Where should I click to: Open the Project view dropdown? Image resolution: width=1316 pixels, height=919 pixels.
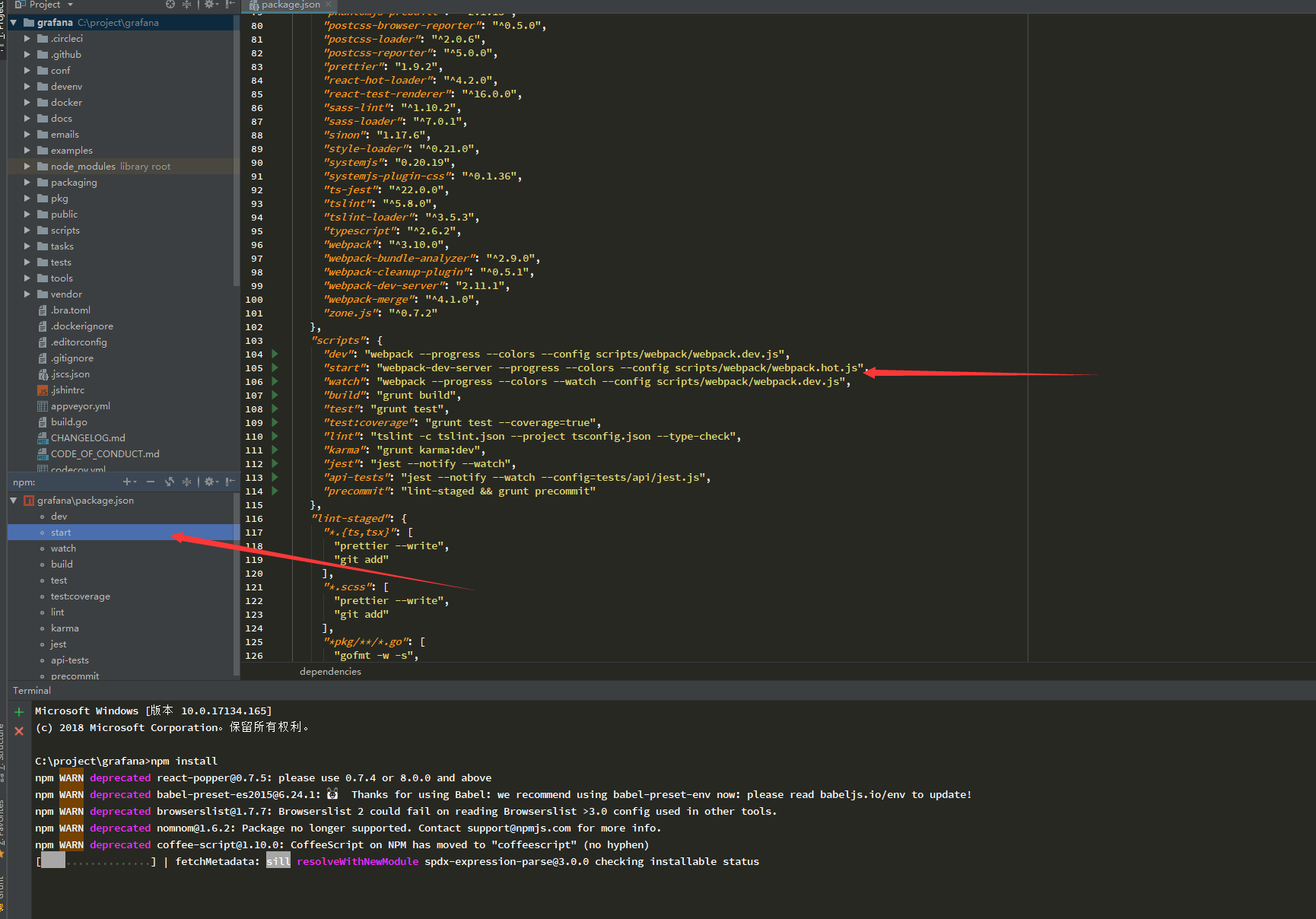click(x=44, y=5)
